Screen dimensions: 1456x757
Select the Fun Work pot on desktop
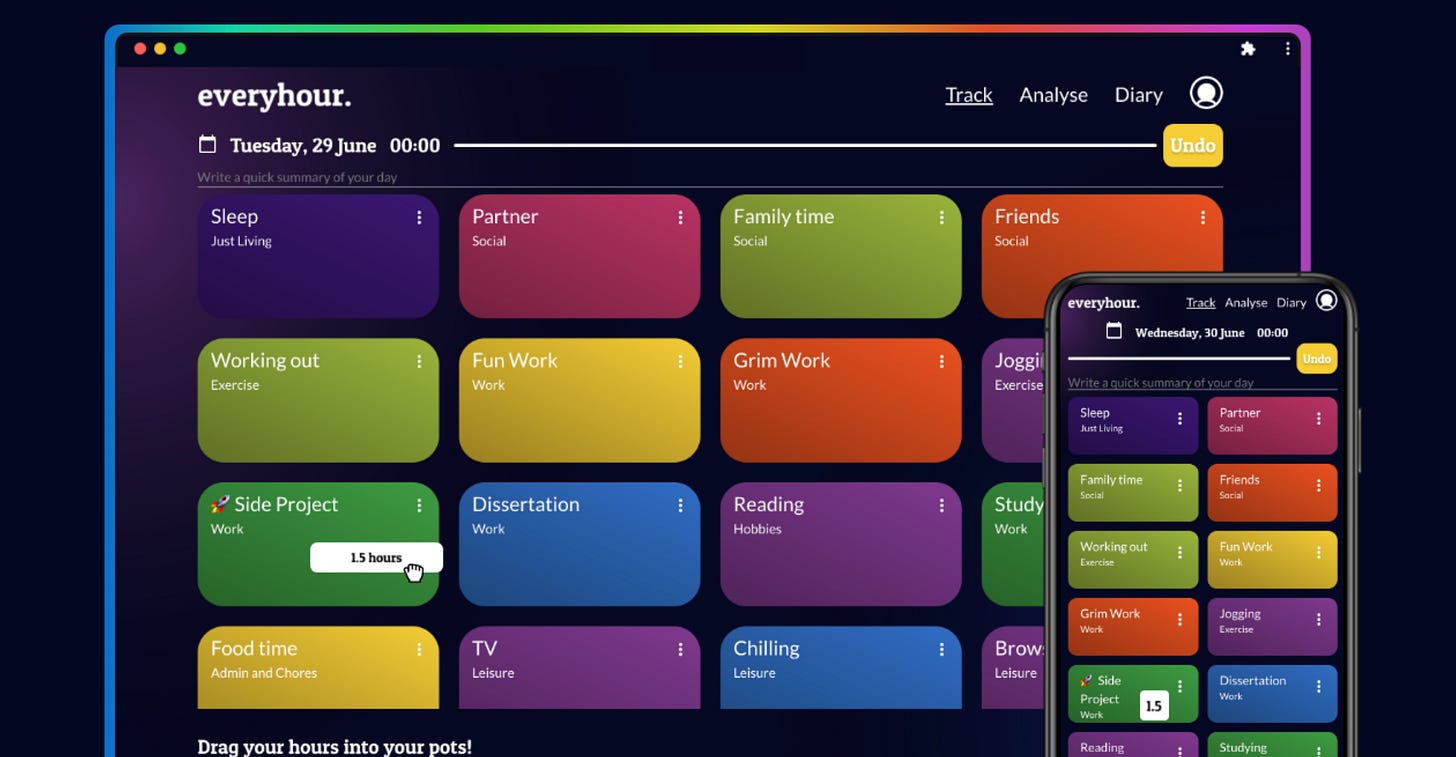[579, 400]
